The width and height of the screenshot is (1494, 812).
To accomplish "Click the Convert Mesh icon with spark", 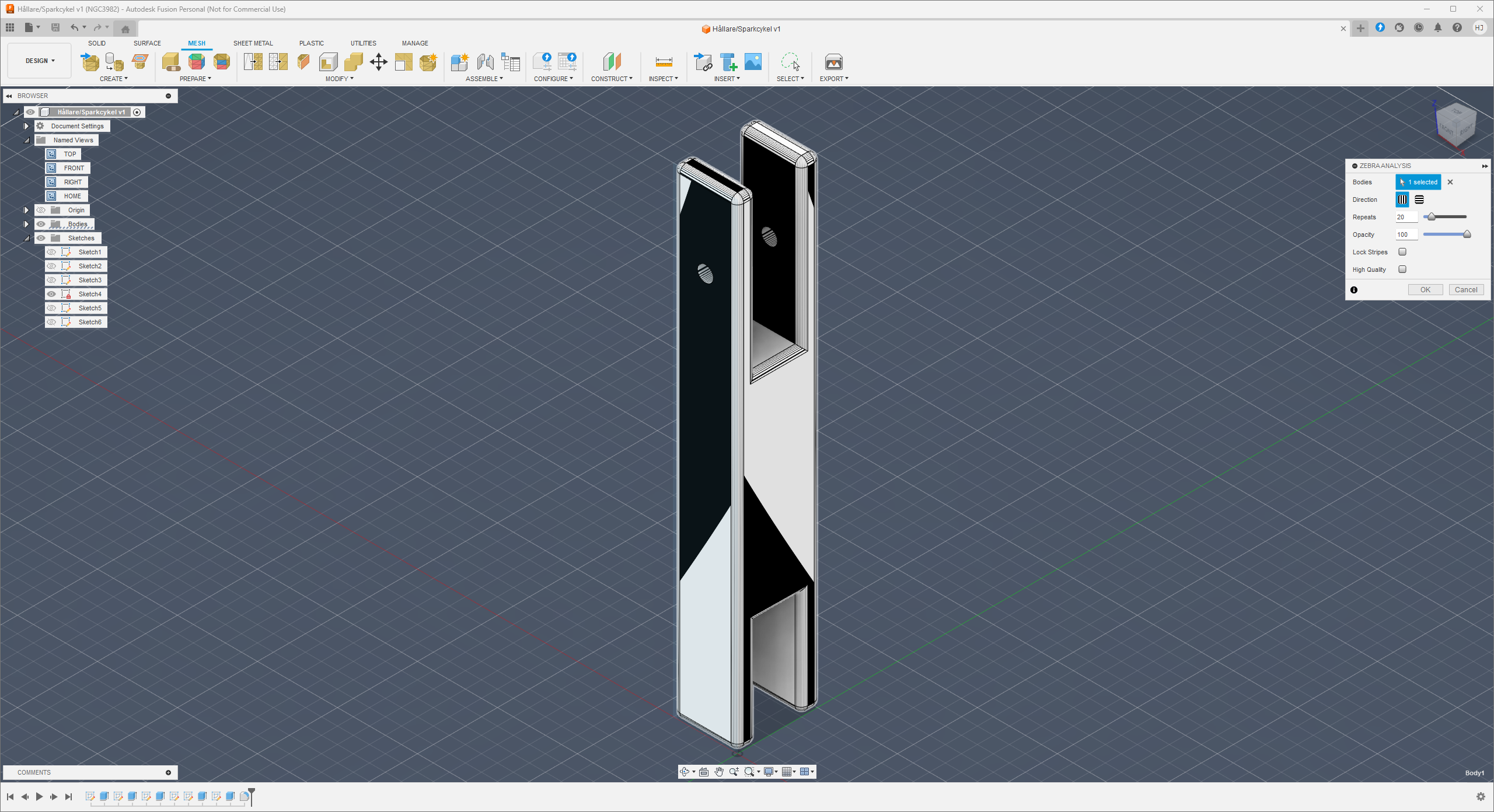I will (428, 62).
